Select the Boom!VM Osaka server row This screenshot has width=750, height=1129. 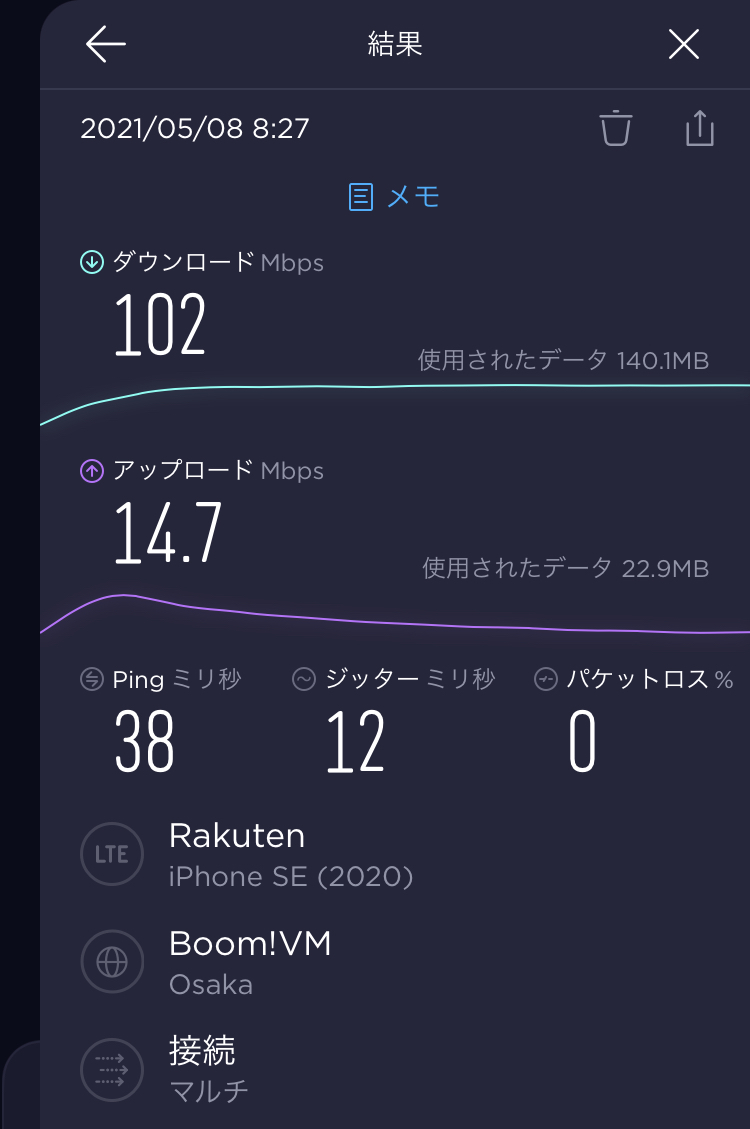pos(250,962)
